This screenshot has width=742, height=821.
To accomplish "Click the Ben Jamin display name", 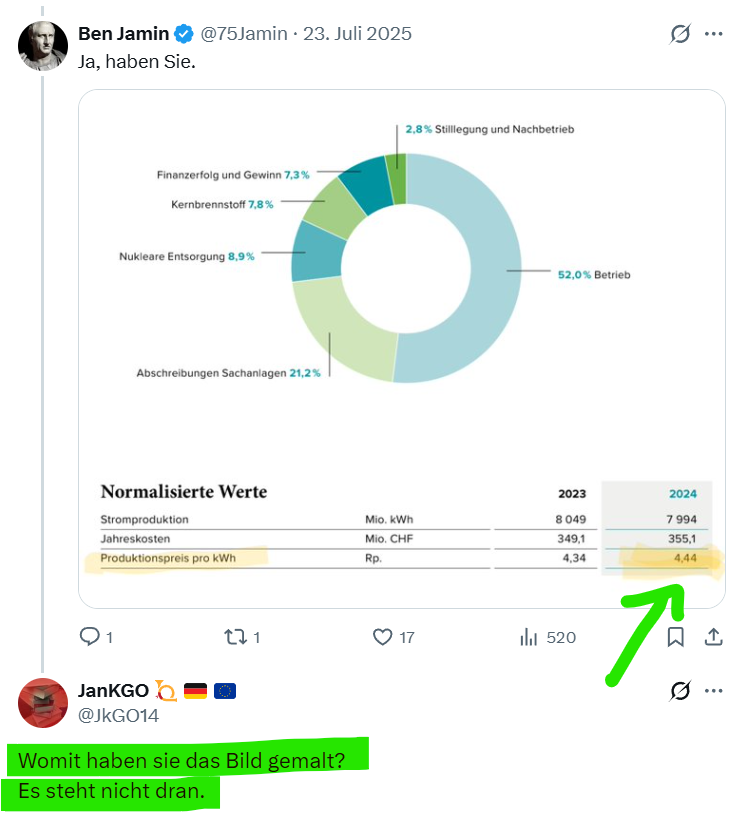I will coord(124,34).
